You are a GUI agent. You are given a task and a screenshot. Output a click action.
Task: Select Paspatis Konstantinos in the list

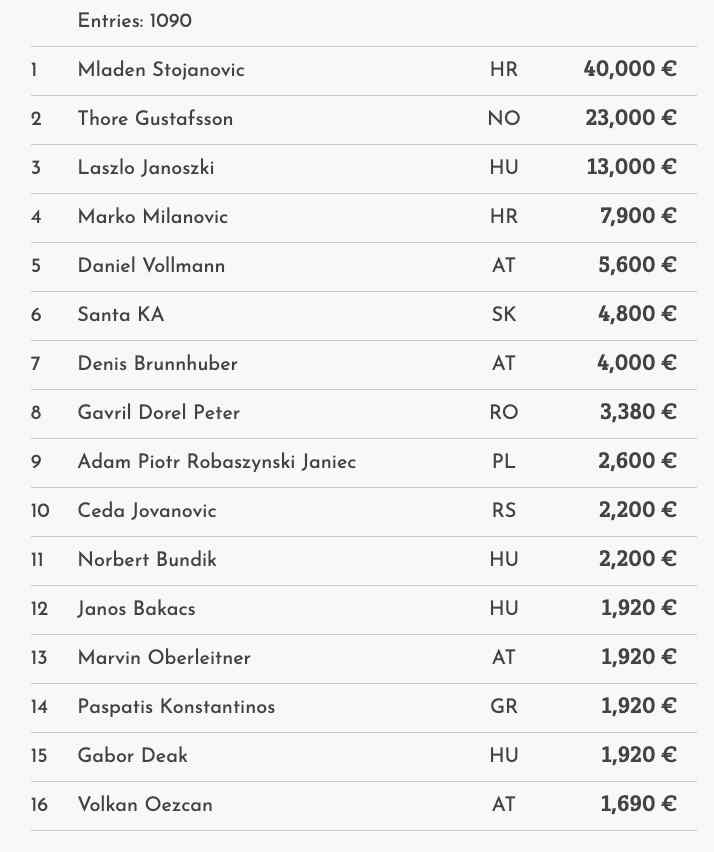coord(176,707)
